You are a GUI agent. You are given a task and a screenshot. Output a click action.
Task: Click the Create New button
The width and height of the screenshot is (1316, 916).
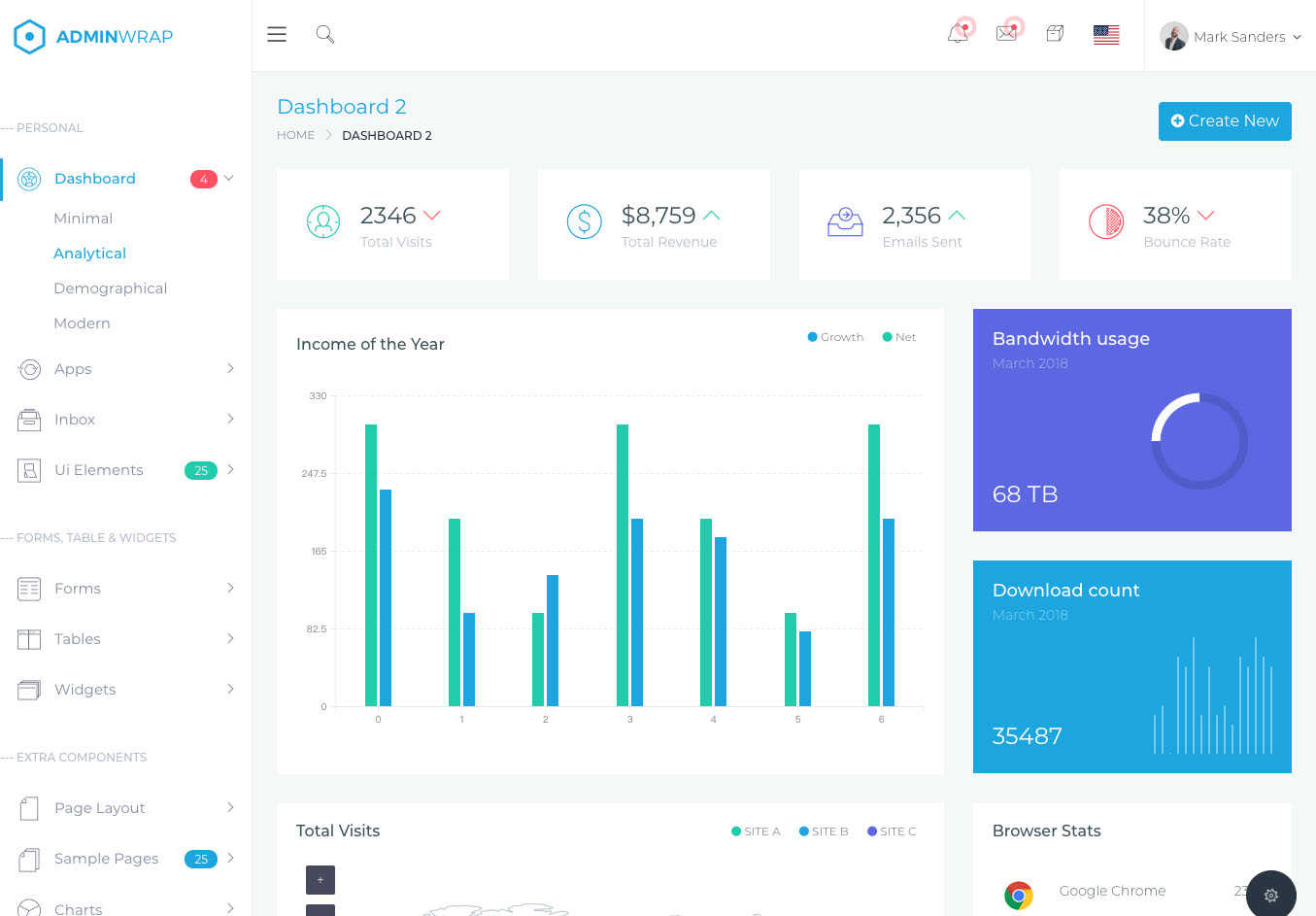click(1225, 121)
